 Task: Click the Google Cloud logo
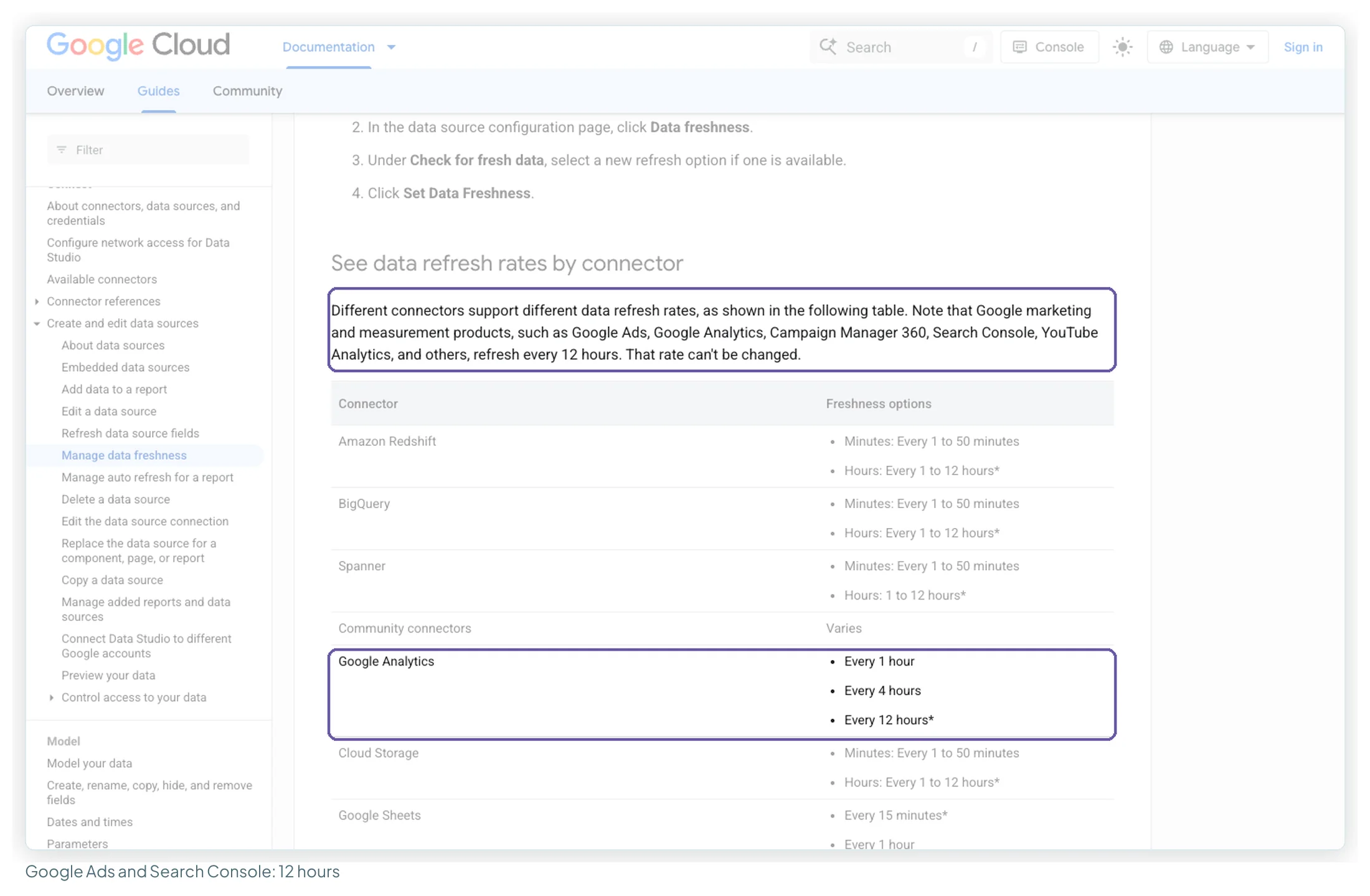point(138,45)
